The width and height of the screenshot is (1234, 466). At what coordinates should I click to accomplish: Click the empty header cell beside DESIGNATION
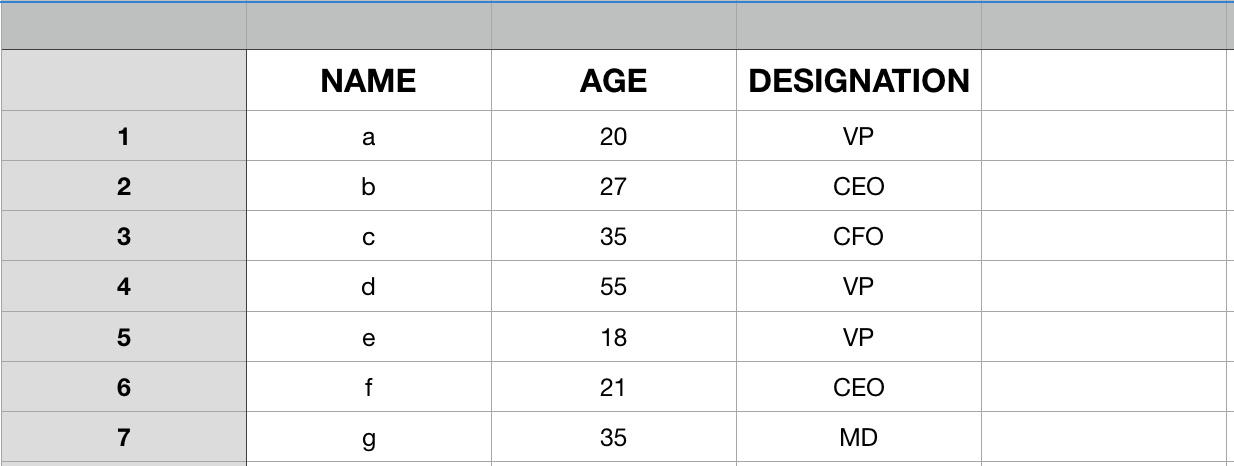tap(1104, 81)
